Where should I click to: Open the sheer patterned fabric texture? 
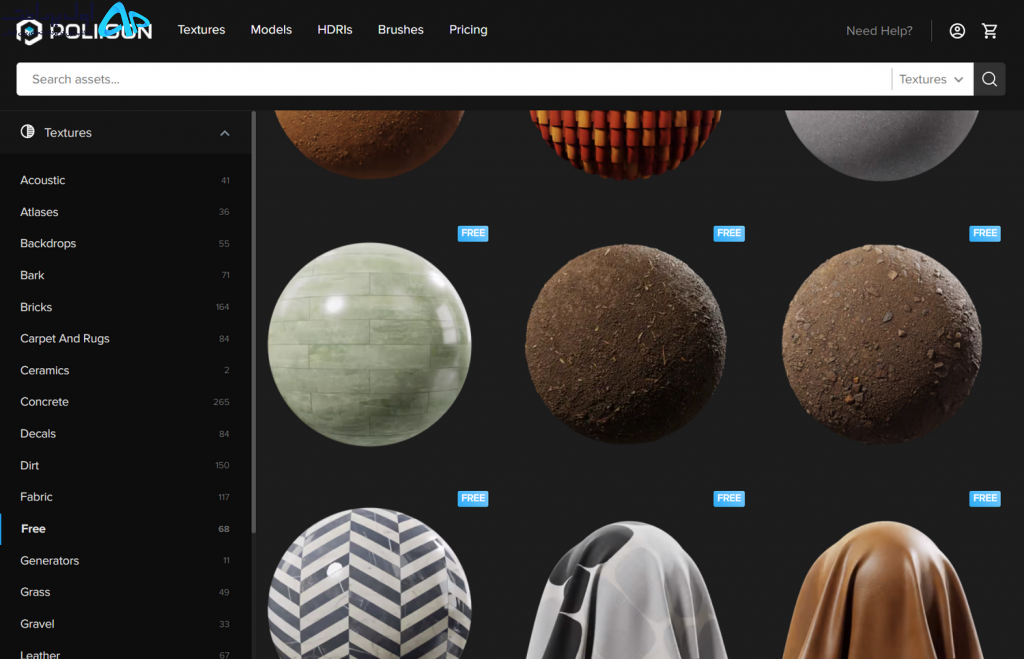[626, 590]
